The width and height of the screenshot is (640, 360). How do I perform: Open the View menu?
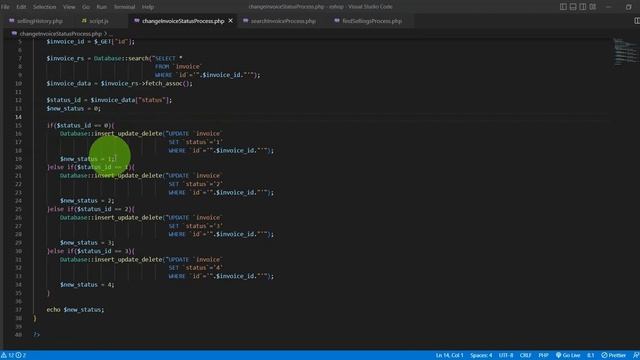[x=69, y=7]
